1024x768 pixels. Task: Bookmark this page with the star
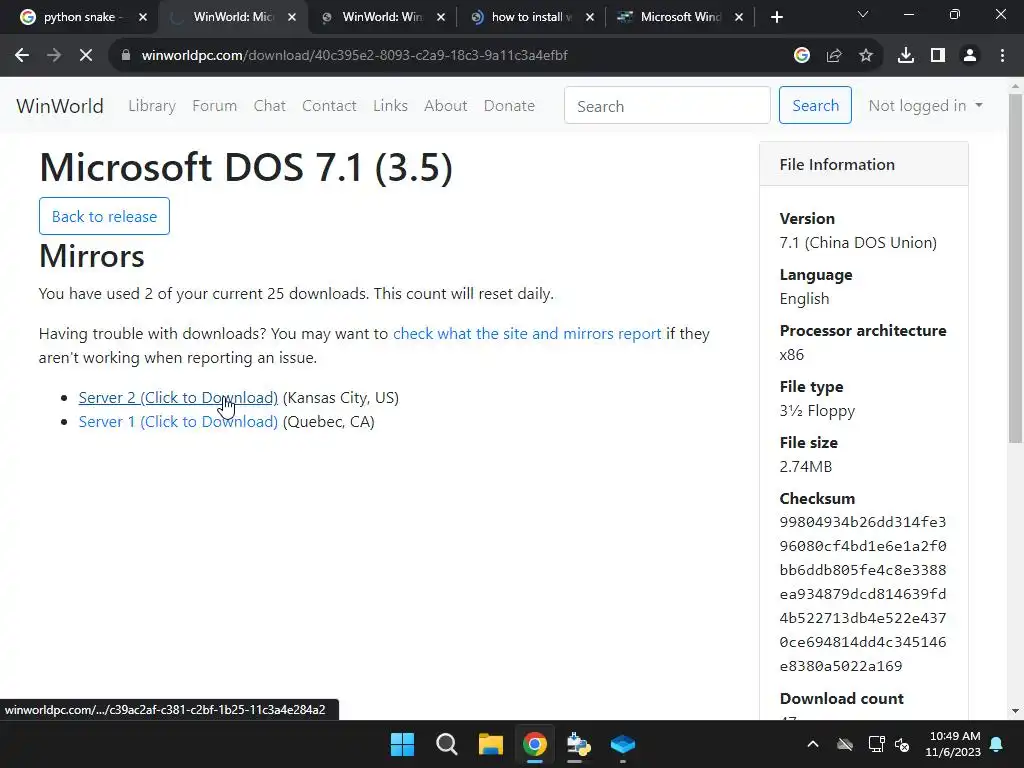point(866,56)
